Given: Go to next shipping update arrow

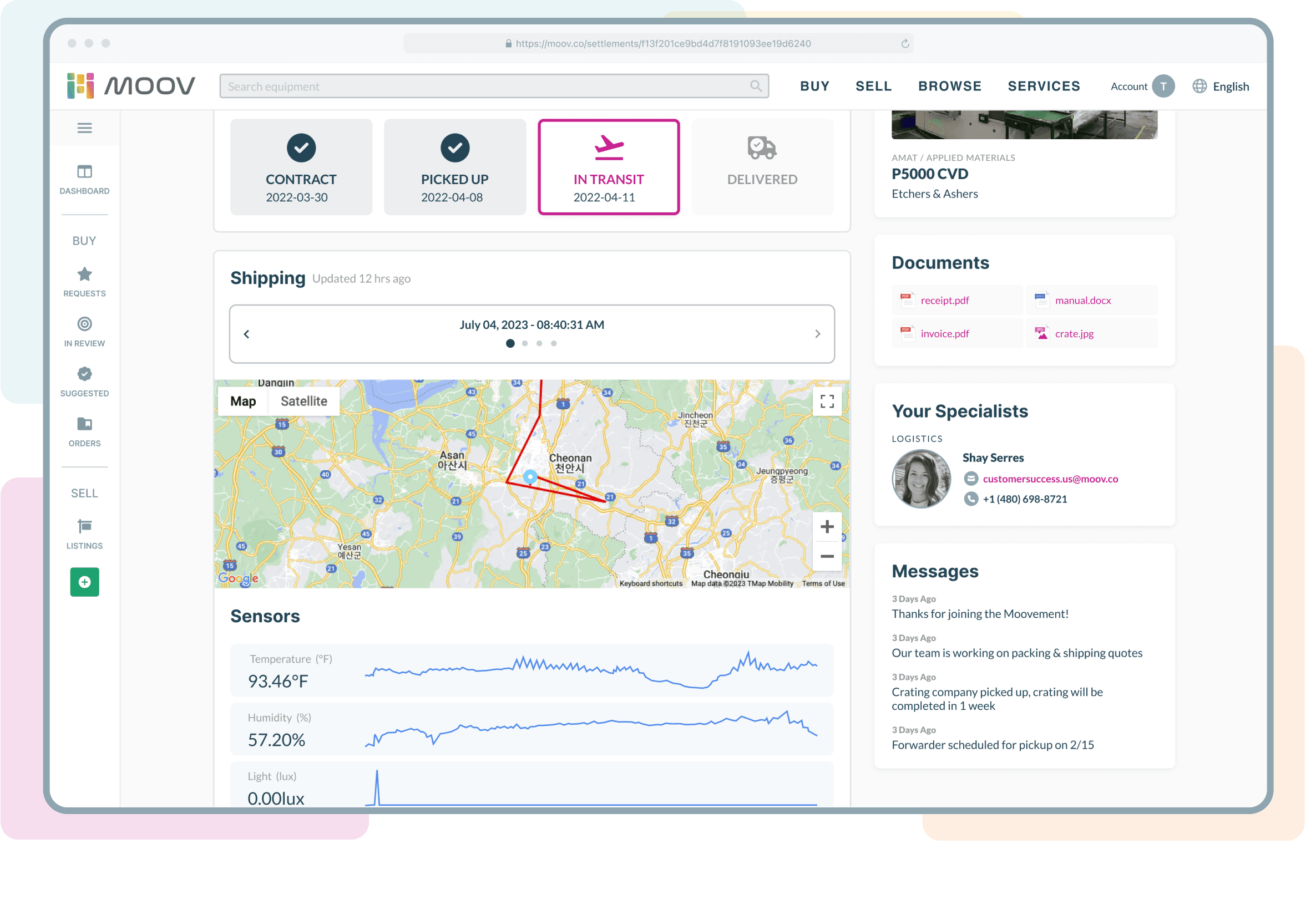Looking at the screenshot, I should pos(817,334).
